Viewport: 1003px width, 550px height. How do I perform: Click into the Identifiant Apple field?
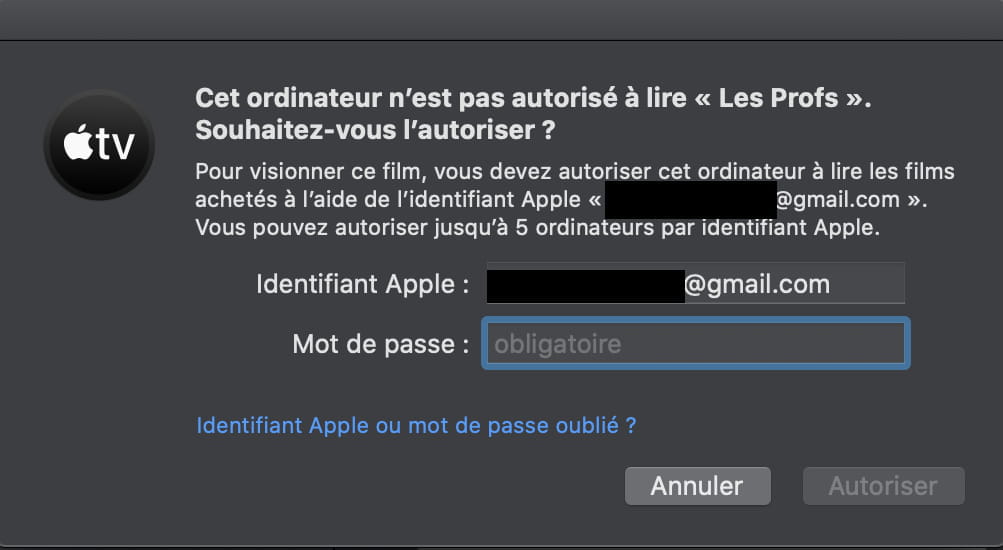(x=695, y=283)
